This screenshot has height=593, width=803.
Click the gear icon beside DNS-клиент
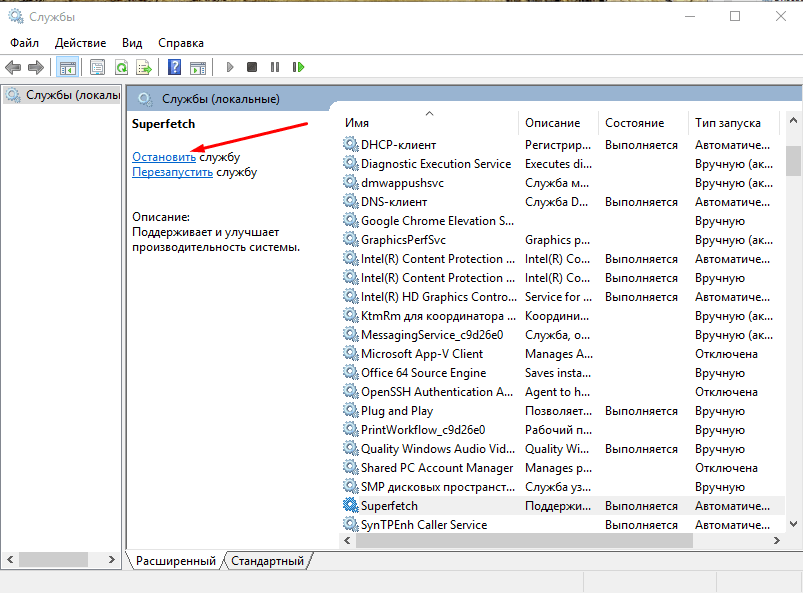pos(350,201)
